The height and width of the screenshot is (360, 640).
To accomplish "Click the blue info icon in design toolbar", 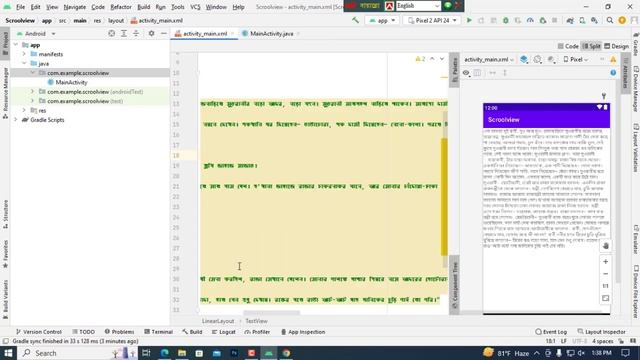I will [x=613, y=73].
